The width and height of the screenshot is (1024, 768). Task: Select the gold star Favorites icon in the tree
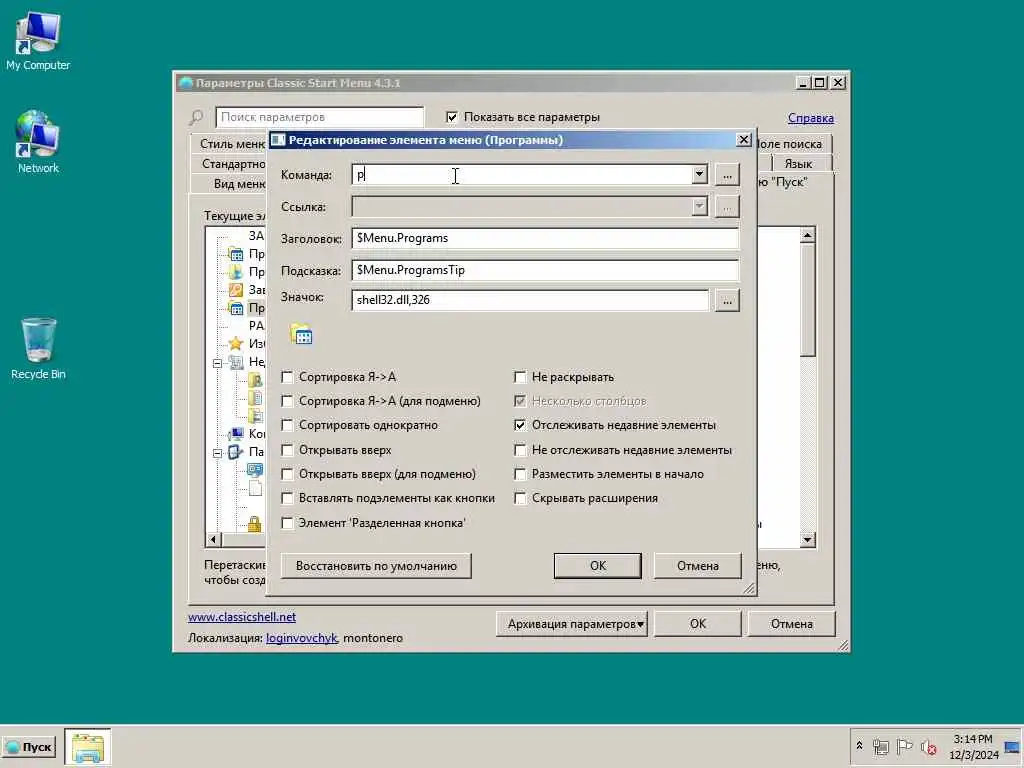pos(236,344)
